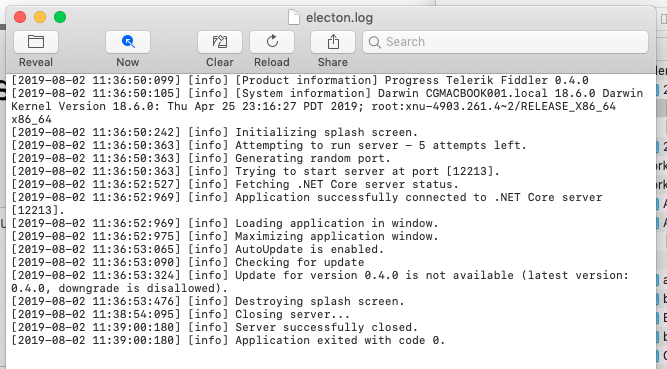The height and width of the screenshot is (369, 667).
Task: Click the Now label in toolbar
Action: pyautogui.click(x=128, y=62)
